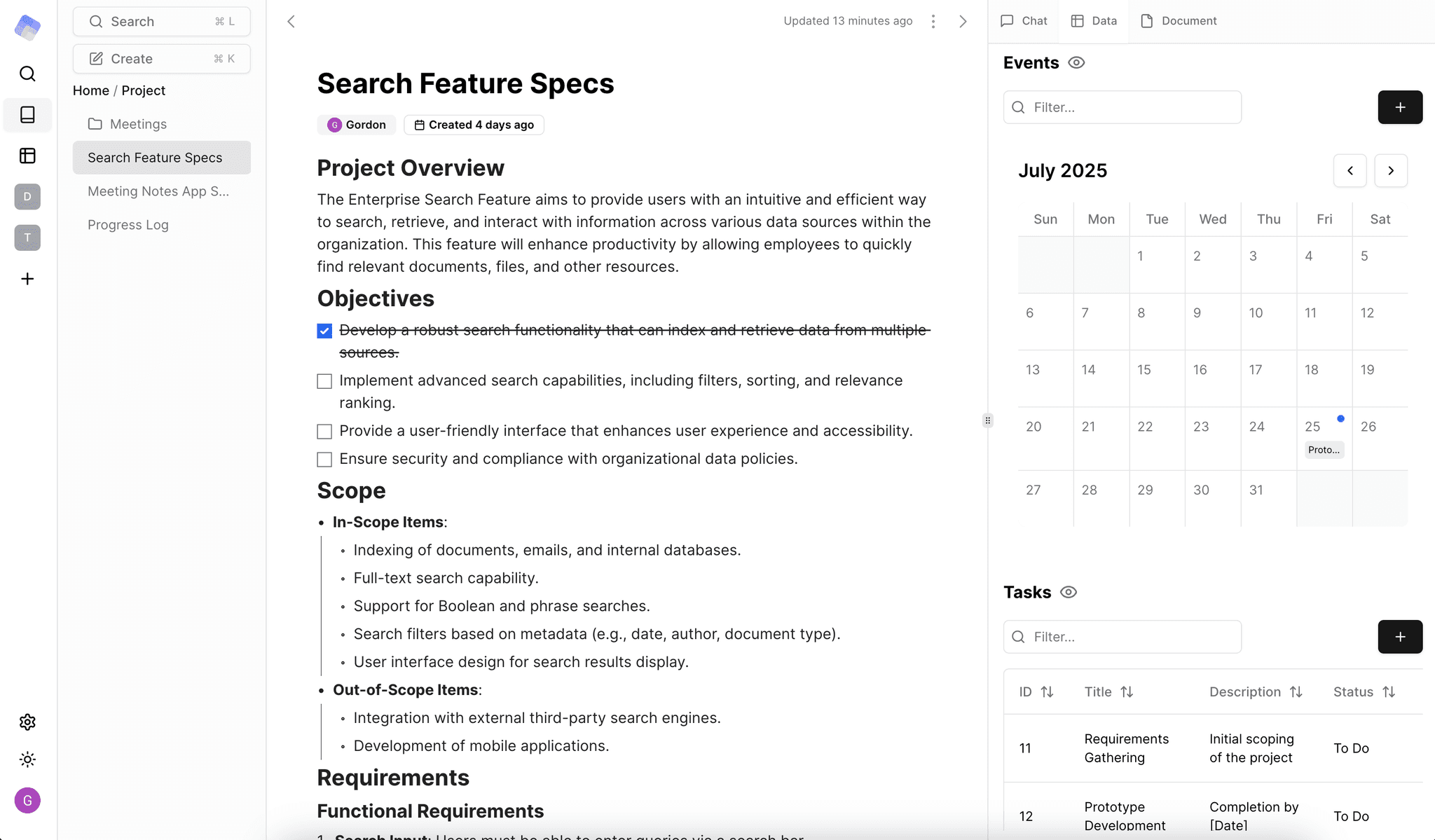
Task: Switch to workspace T
Action: (x=27, y=237)
